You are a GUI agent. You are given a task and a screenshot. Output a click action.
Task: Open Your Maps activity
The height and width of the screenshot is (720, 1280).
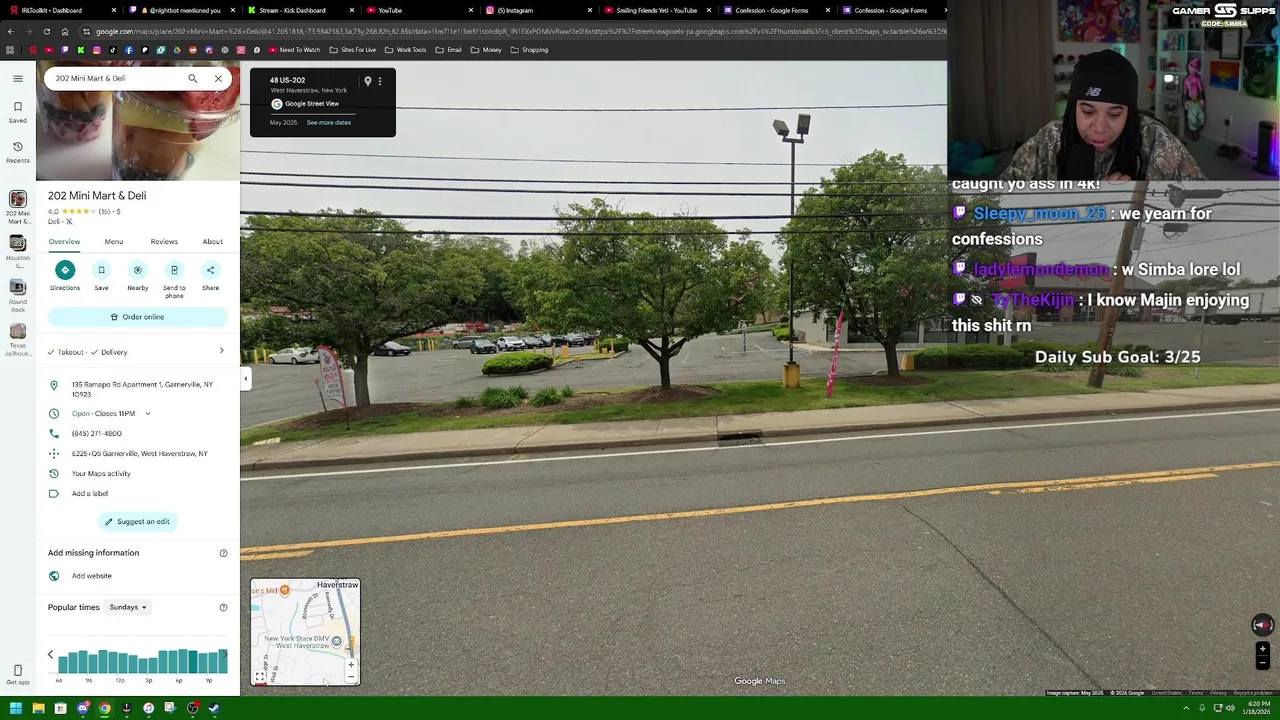pyautogui.click(x=101, y=473)
